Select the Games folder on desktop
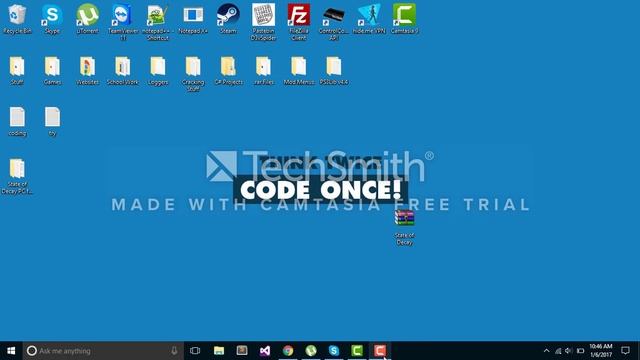 pyautogui.click(x=52, y=70)
